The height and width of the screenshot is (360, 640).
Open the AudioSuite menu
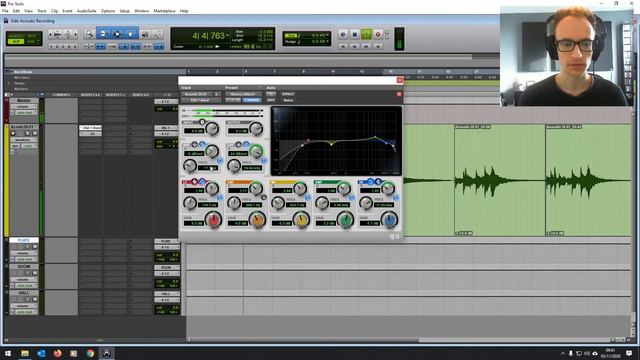[x=87, y=11]
